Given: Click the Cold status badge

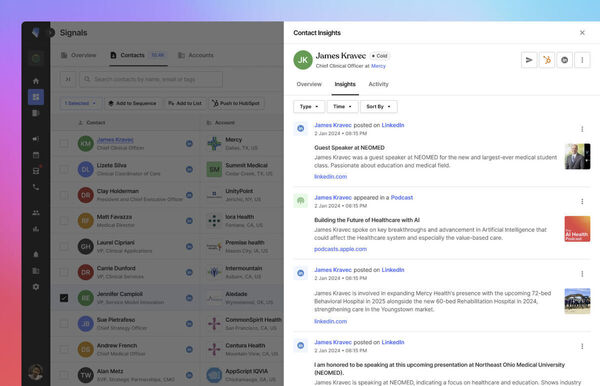Looking at the screenshot, I should [x=380, y=56].
